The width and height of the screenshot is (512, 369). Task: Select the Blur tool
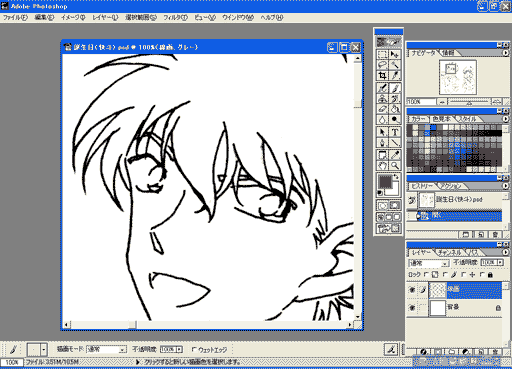pyautogui.click(x=382, y=119)
